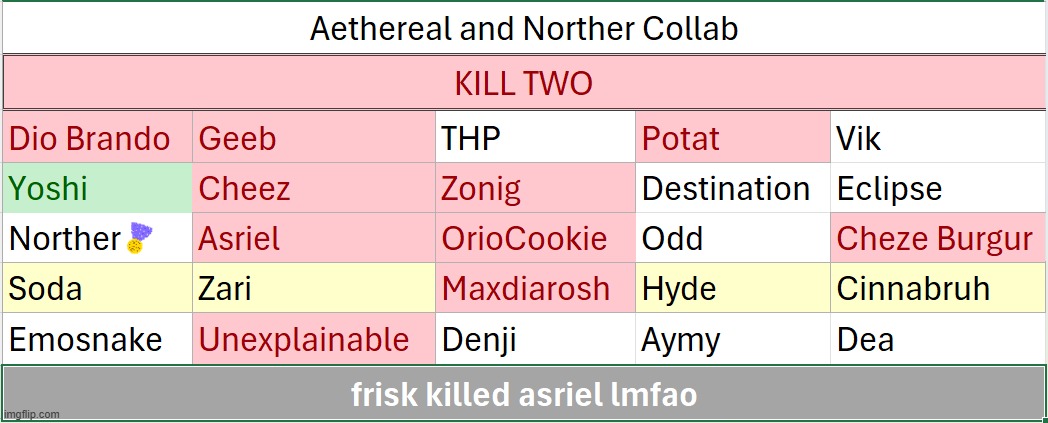Select the THP cell
1048x423 pixels.
pyautogui.click(x=534, y=139)
